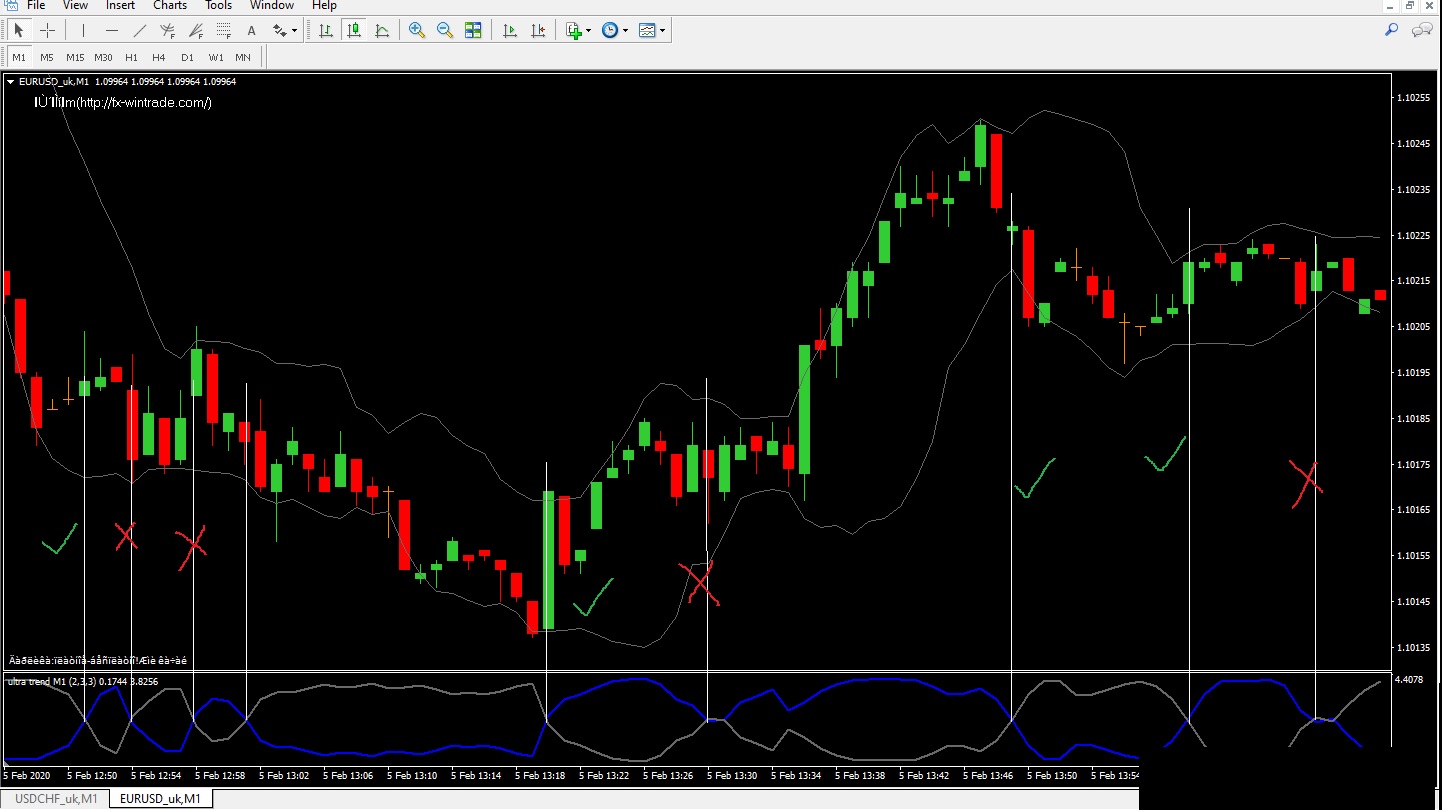Viewport: 1442px width, 810px height.
Task: Switch timeframe to M5
Action: 47,57
